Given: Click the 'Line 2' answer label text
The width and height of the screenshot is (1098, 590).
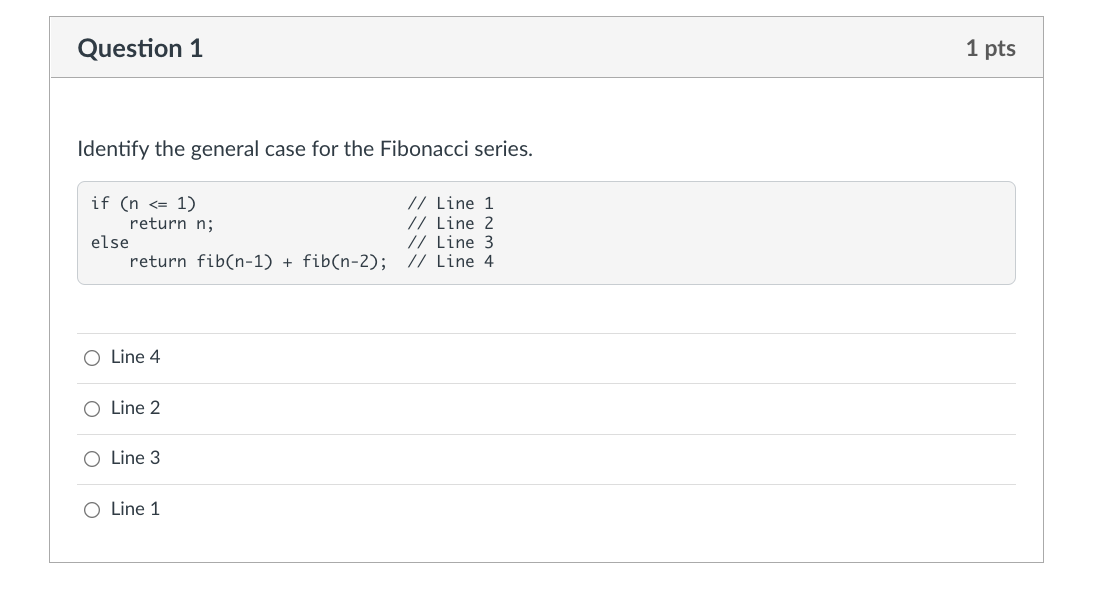Looking at the screenshot, I should point(135,408).
